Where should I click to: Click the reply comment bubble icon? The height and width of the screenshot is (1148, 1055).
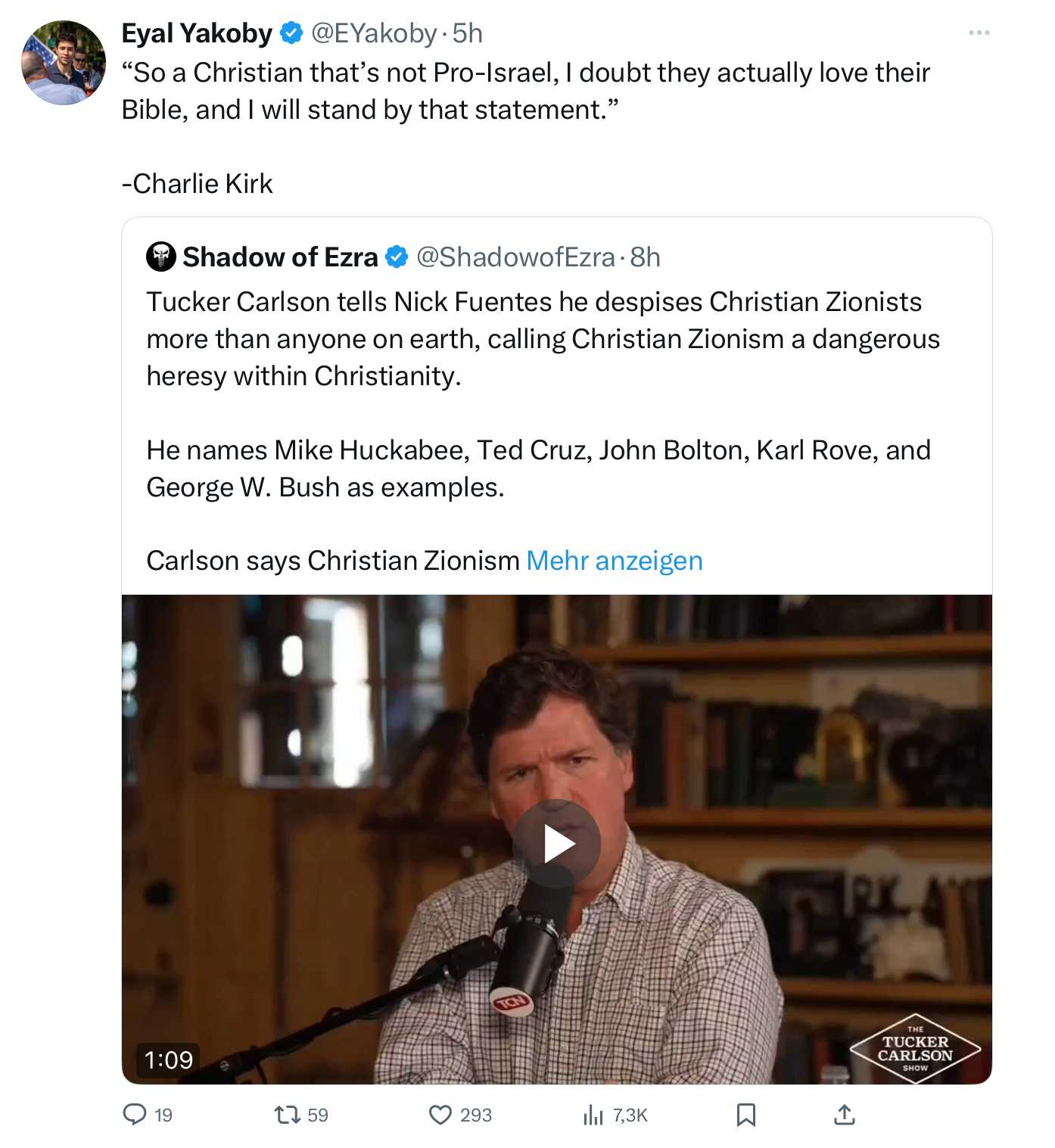coord(135,1114)
